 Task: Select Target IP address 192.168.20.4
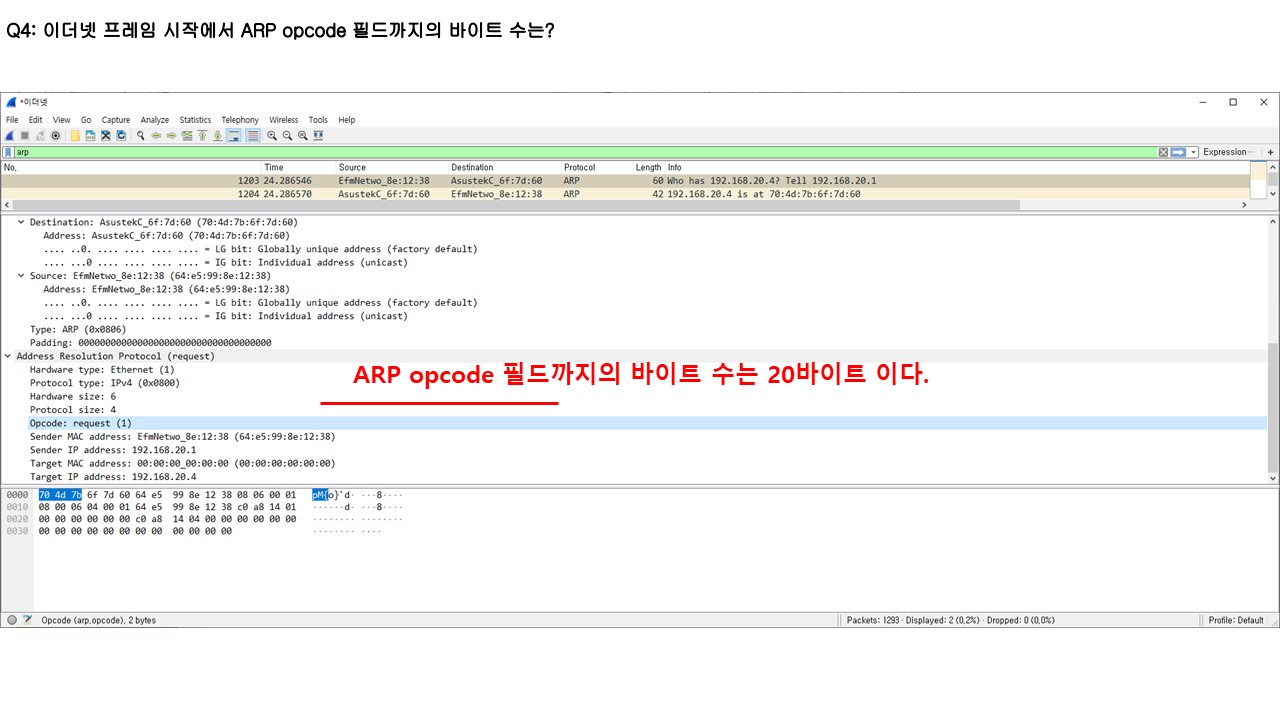pyautogui.click(x=113, y=477)
